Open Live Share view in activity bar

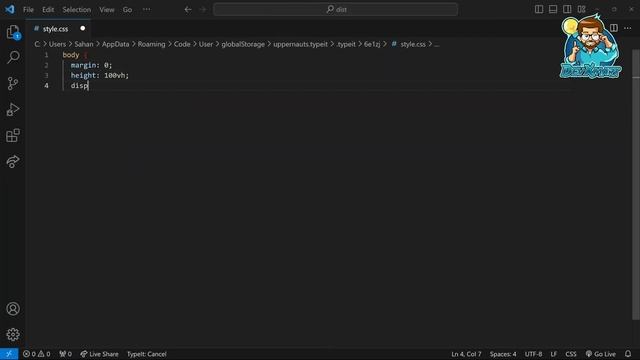pos(13,162)
